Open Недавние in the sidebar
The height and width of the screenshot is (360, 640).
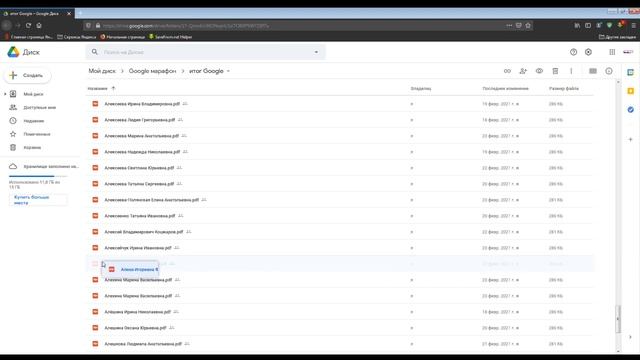coord(33,121)
